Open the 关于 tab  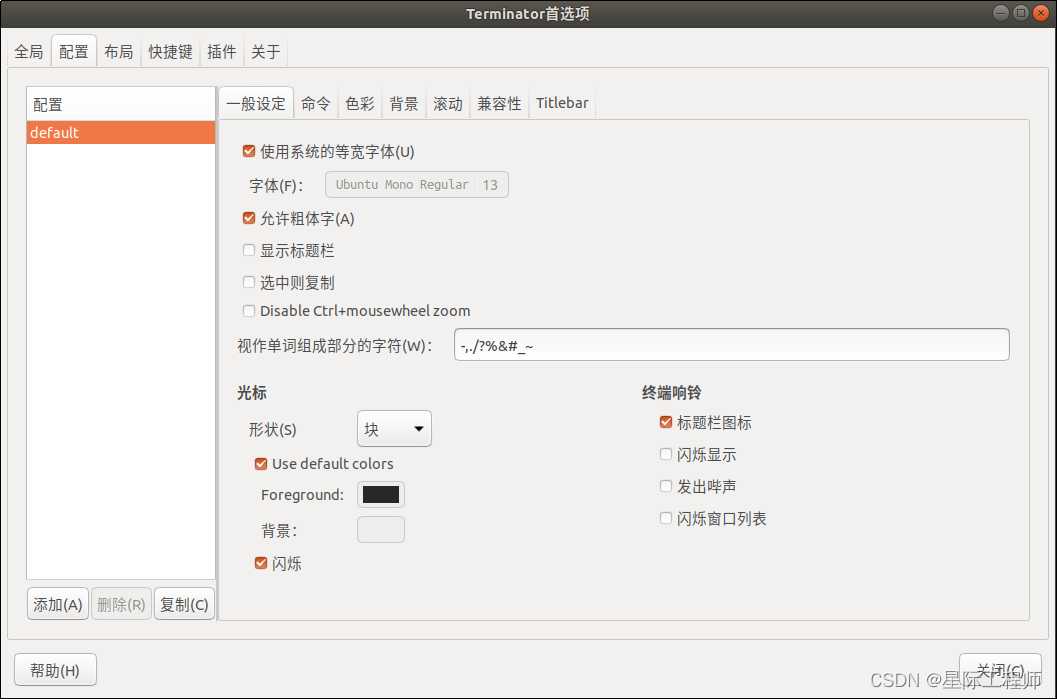(266, 52)
